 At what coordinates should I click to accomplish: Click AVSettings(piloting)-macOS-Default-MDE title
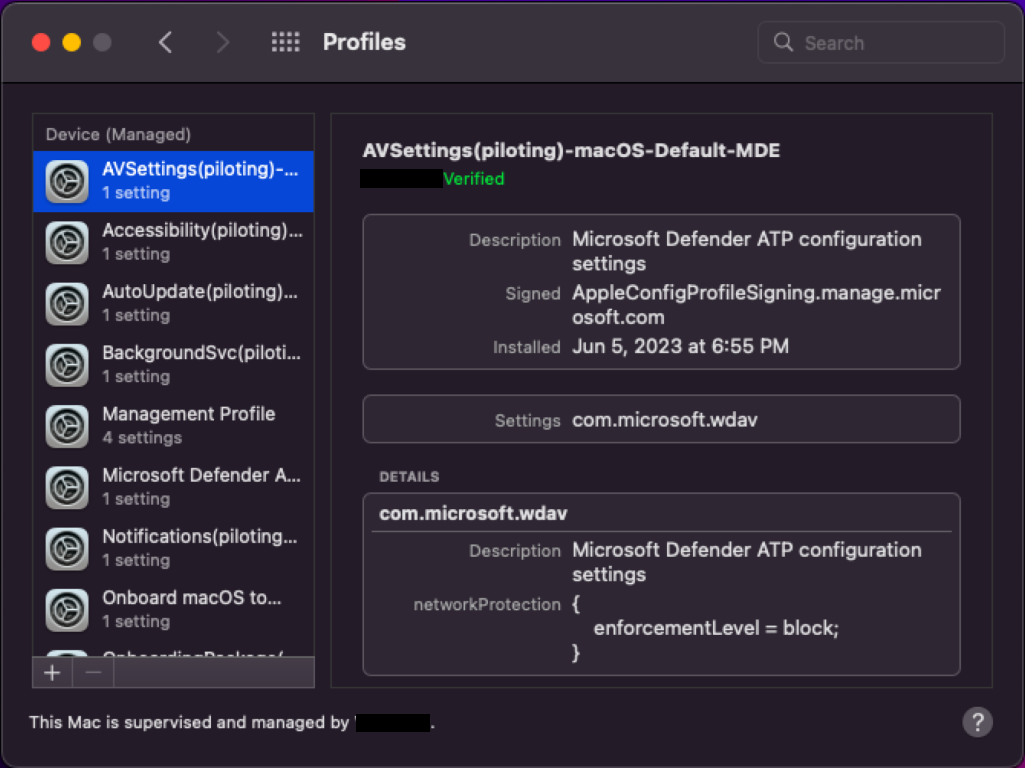coord(571,150)
